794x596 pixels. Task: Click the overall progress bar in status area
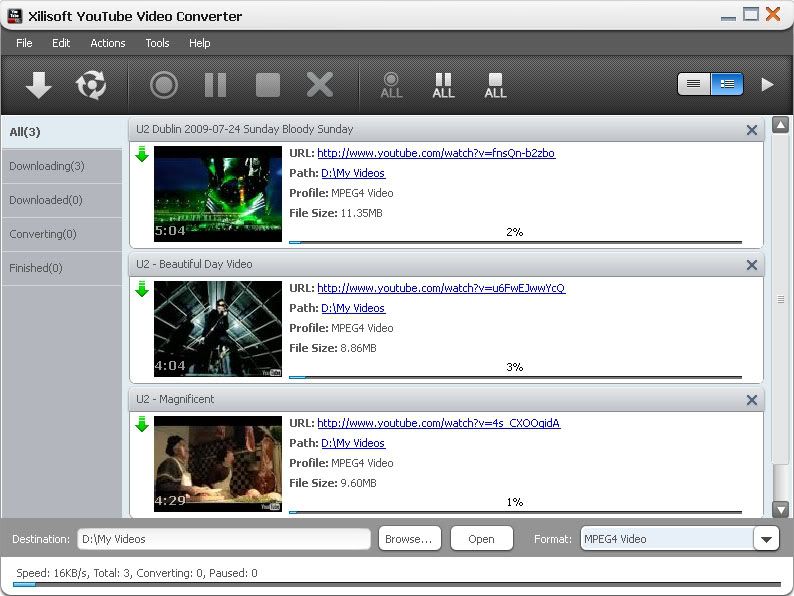click(x=396, y=584)
